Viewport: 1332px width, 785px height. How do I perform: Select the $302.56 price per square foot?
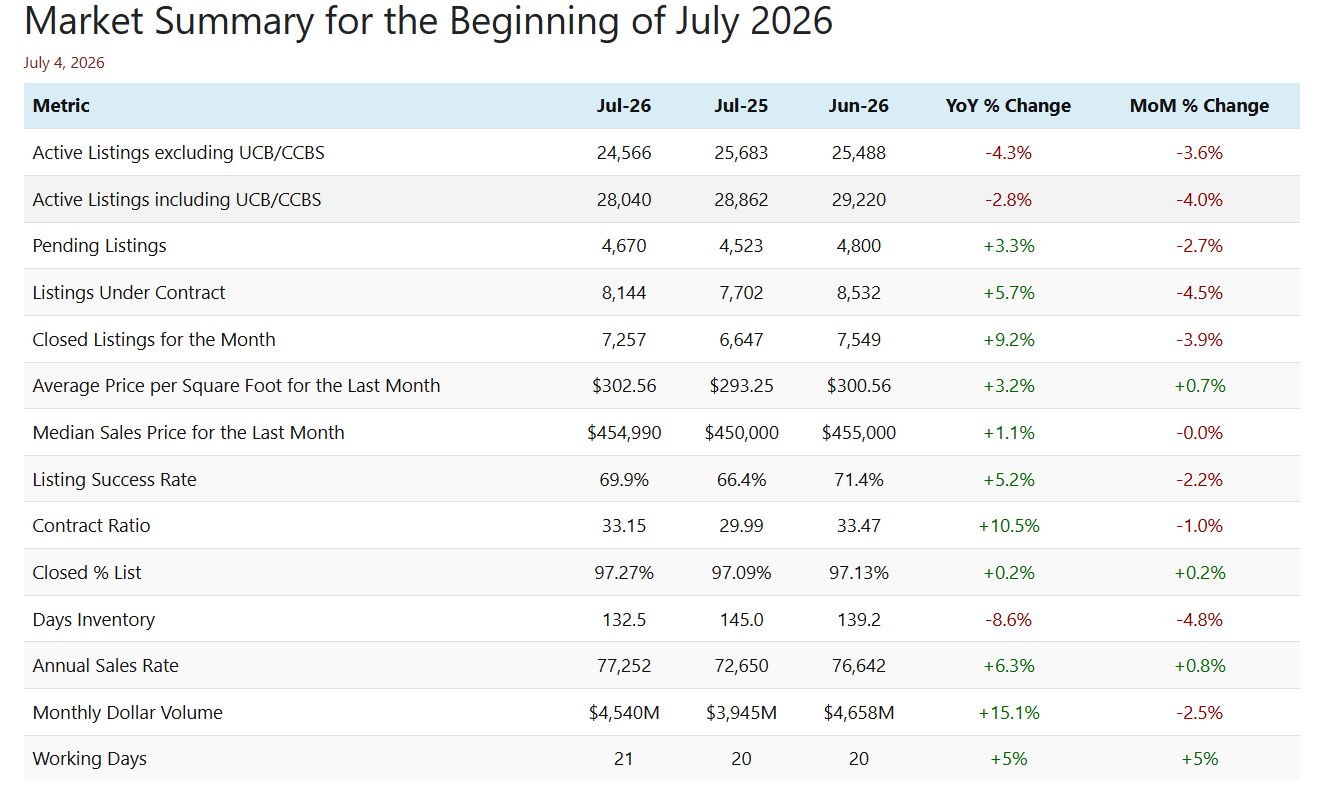tap(624, 386)
